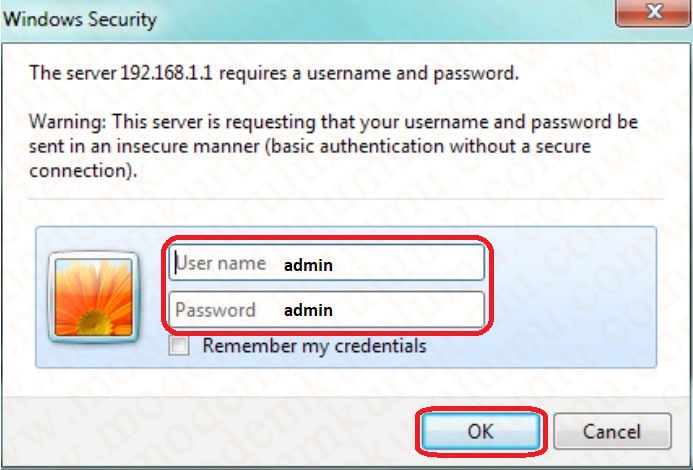Viewport: 693px width, 470px height.
Task: Click the 192.168.1.1 server address text
Action: coord(167,73)
